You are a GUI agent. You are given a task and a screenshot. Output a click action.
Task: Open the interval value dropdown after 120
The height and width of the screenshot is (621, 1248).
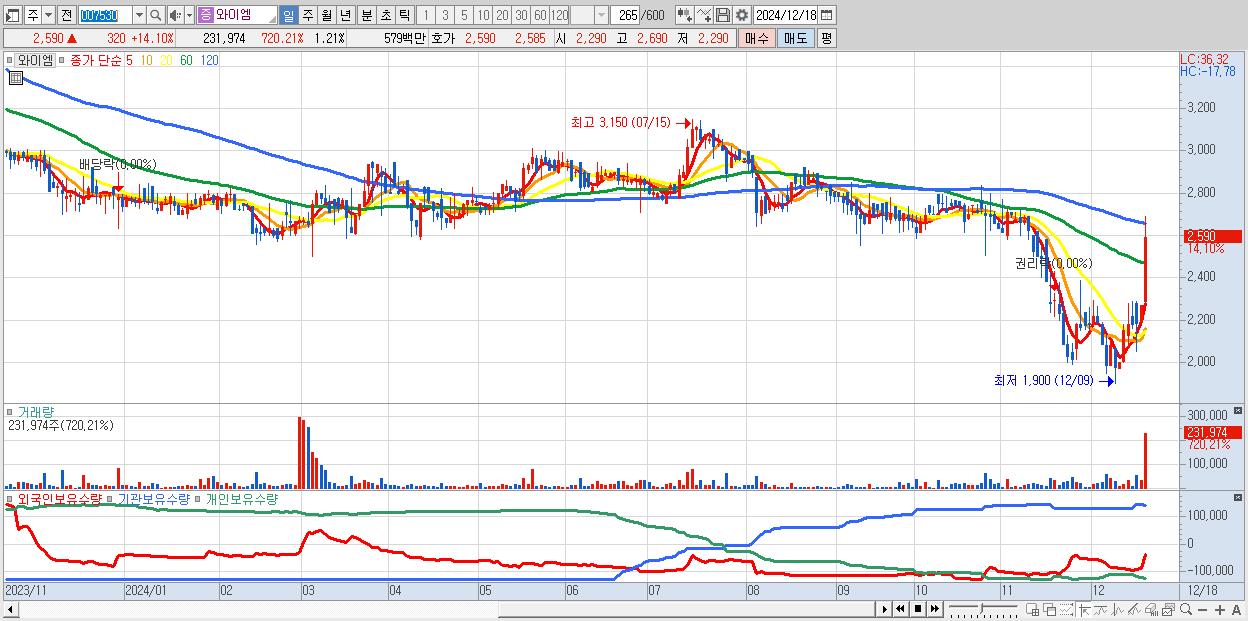tap(600, 15)
